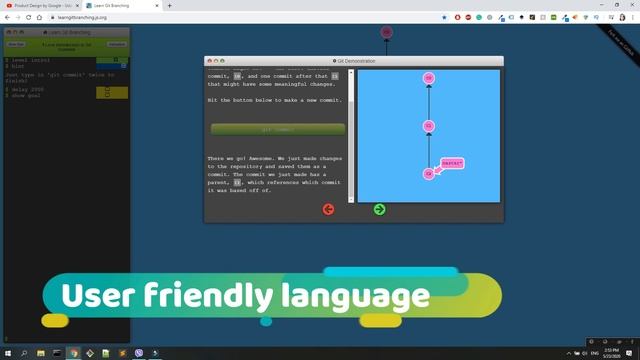Close the Learn Git Branching tab
Viewport: 640px width, 360px height.
[x=157, y=6]
